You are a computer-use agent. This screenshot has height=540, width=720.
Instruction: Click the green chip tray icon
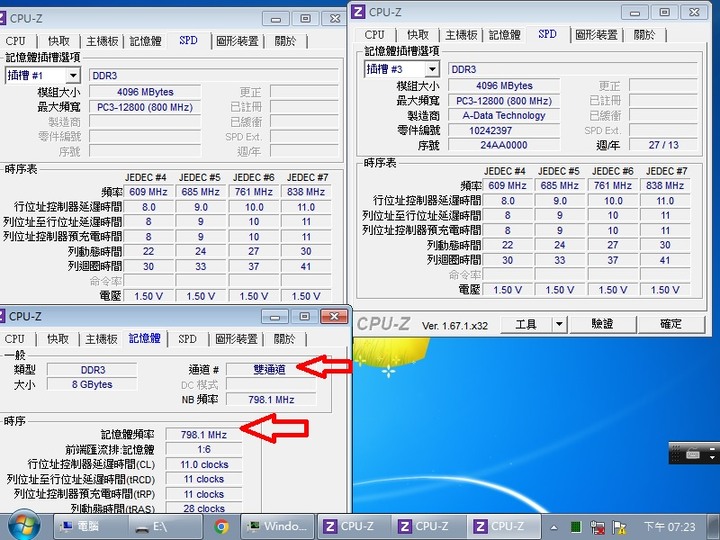coord(575,527)
